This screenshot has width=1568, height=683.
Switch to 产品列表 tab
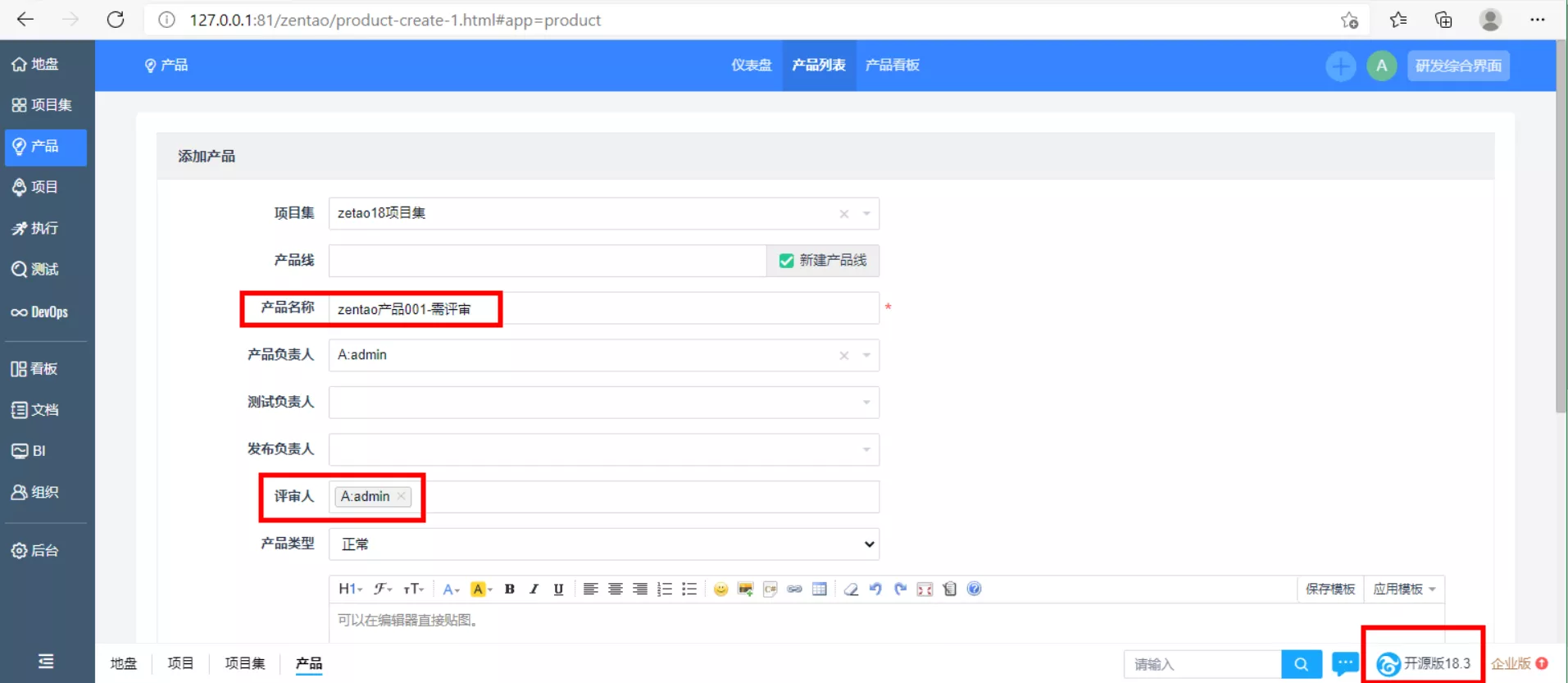pos(819,66)
